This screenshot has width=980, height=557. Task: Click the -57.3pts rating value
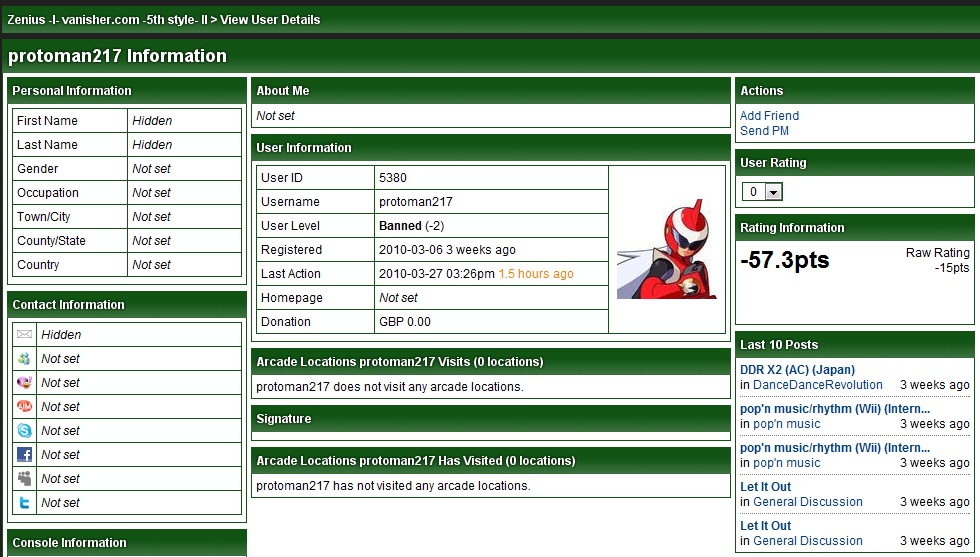[x=784, y=259]
